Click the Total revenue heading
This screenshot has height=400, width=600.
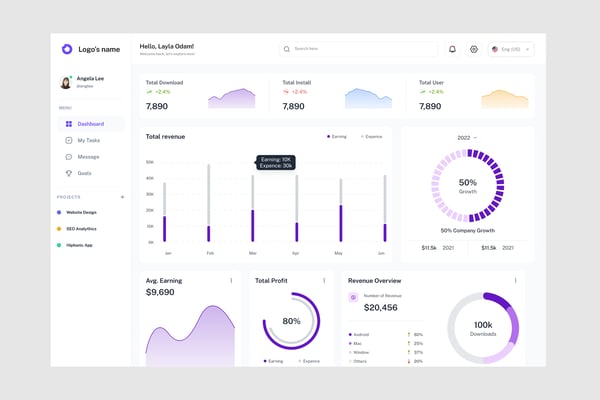pos(165,137)
